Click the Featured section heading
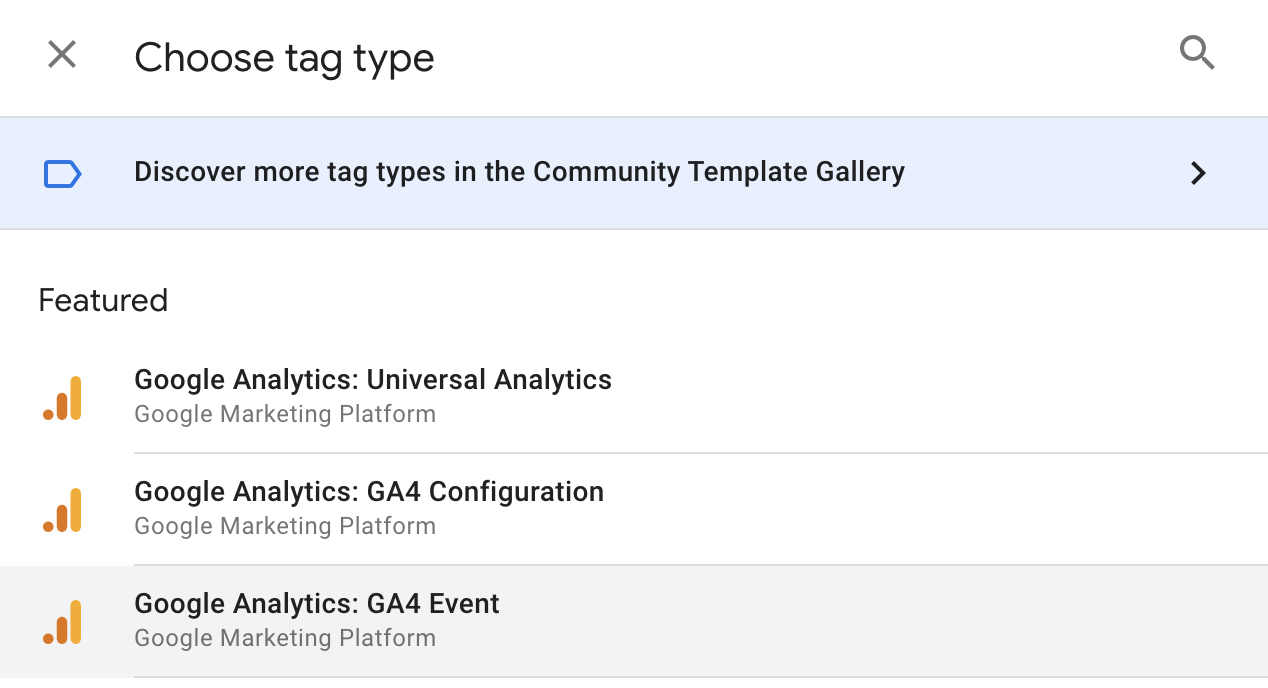The image size is (1268, 688). pyautogui.click(x=103, y=301)
